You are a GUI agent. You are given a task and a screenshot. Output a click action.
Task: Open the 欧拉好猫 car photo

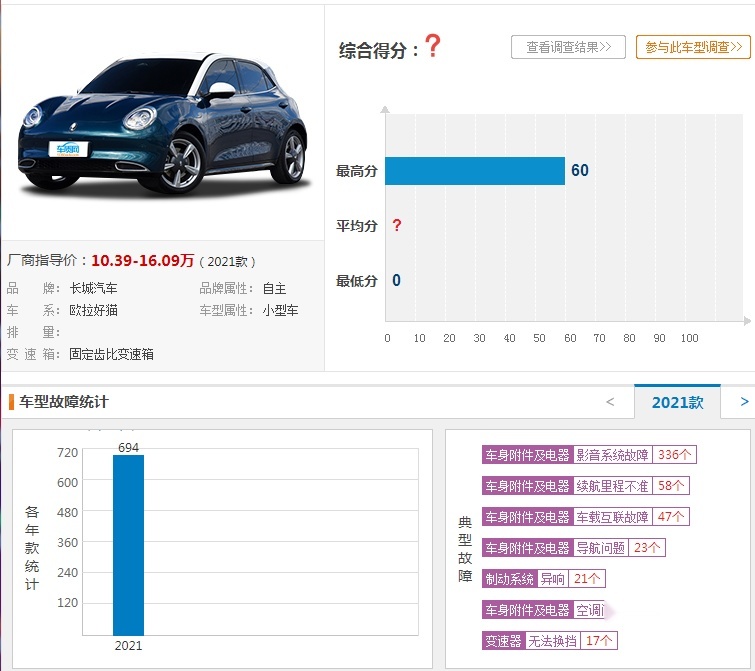[163, 124]
